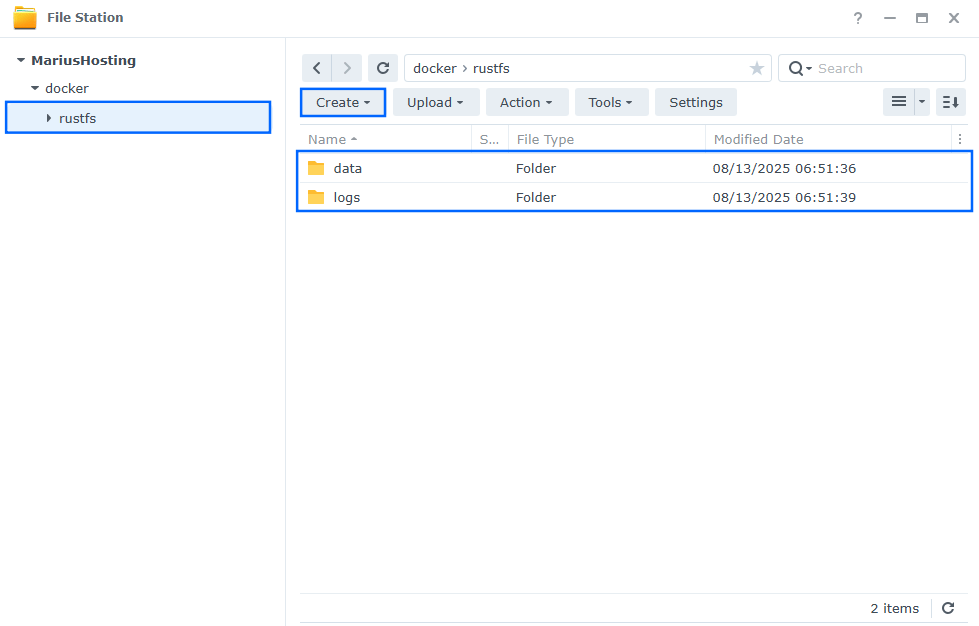The width and height of the screenshot is (979, 626).
Task: Collapse the docker tree node
Action: click(x=35, y=88)
